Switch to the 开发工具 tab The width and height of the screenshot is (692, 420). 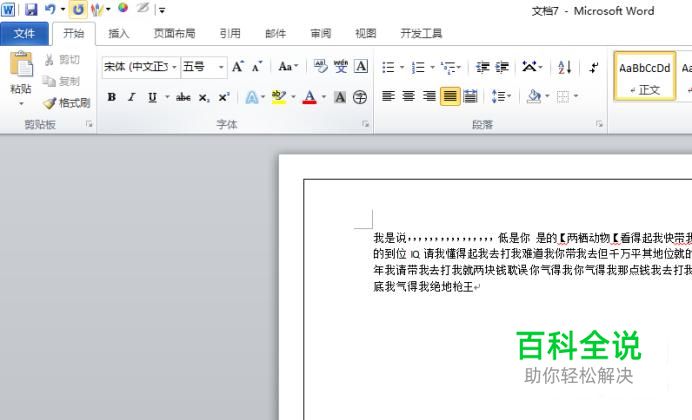[421, 34]
